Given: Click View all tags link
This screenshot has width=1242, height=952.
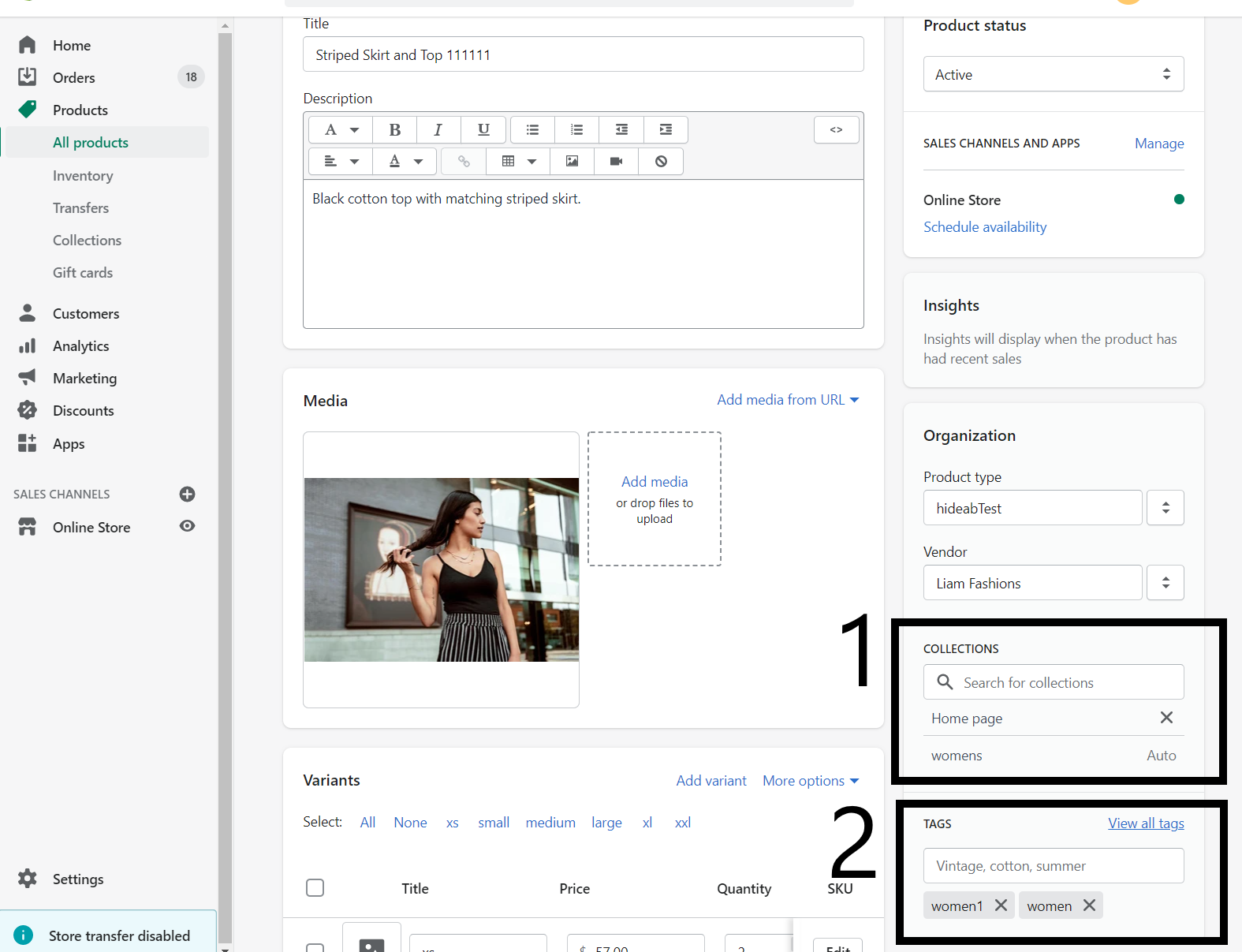Looking at the screenshot, I should coord(1145,823).
